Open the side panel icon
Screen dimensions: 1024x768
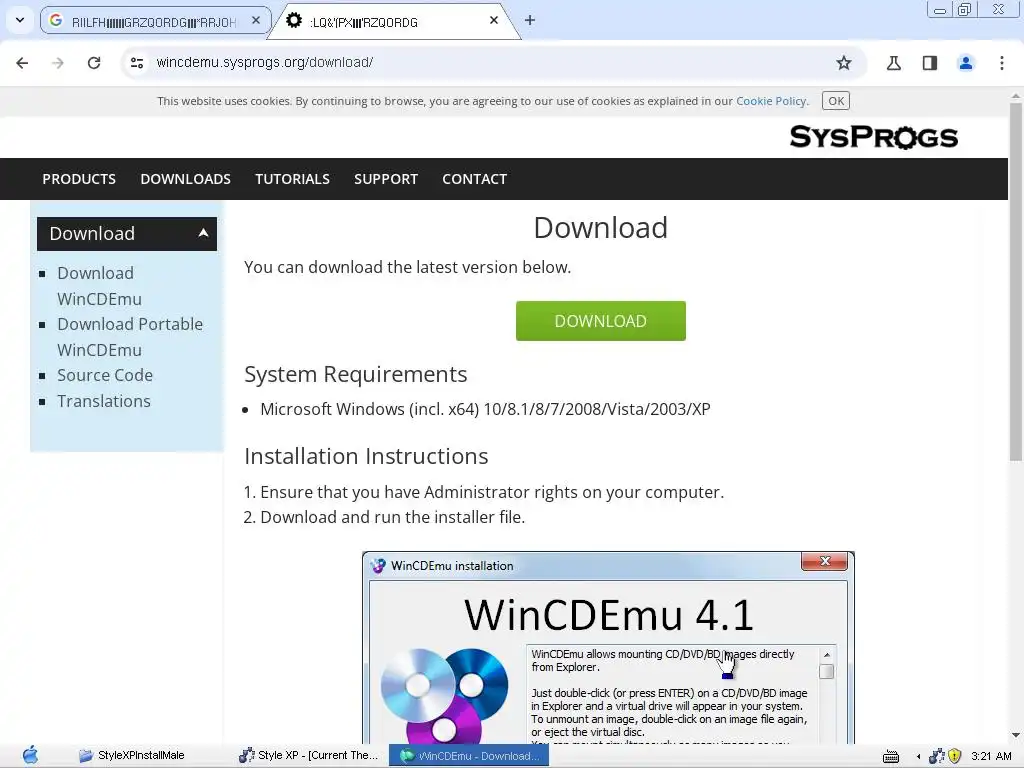[930, 63]
